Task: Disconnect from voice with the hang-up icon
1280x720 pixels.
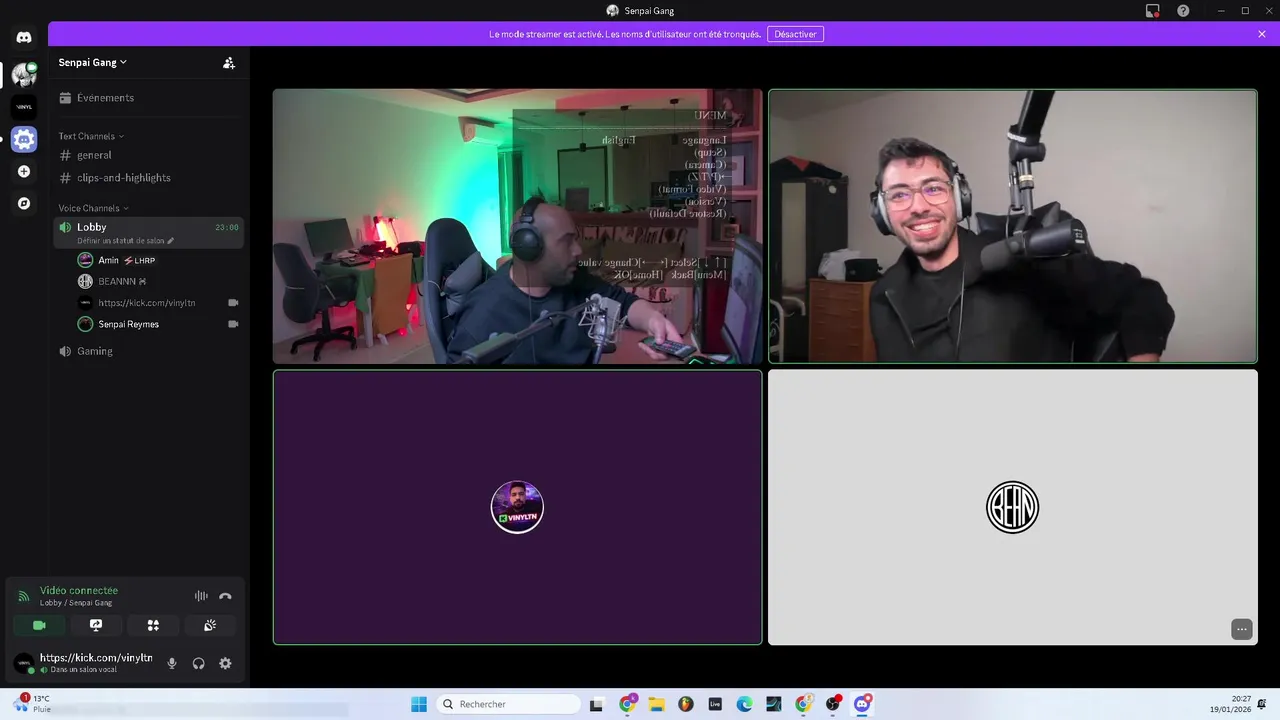Action: (225, 596)
